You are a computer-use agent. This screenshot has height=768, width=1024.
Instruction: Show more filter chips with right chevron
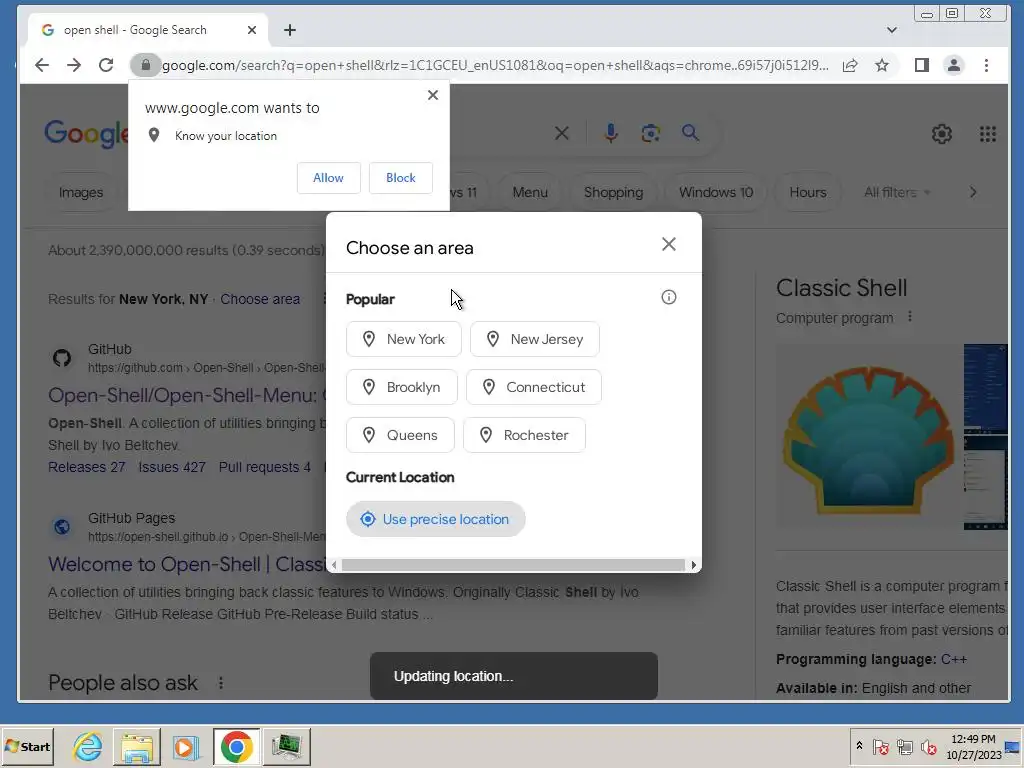(x=973, y=193)
